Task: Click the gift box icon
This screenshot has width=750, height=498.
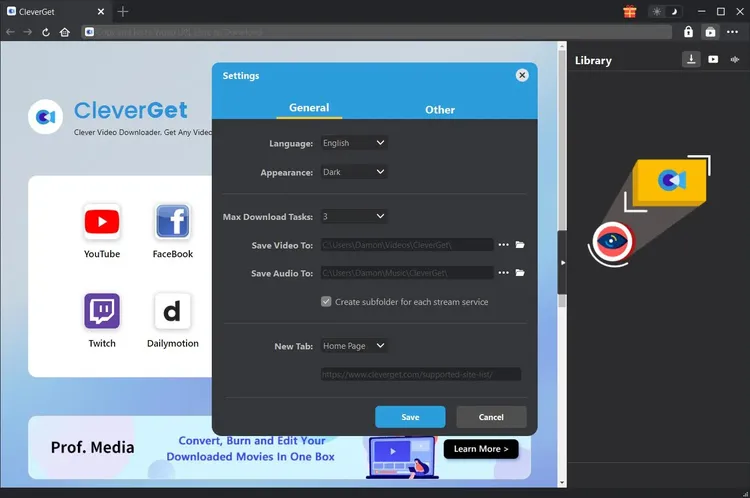Action: pyautogui.click(x=630, y=11)
